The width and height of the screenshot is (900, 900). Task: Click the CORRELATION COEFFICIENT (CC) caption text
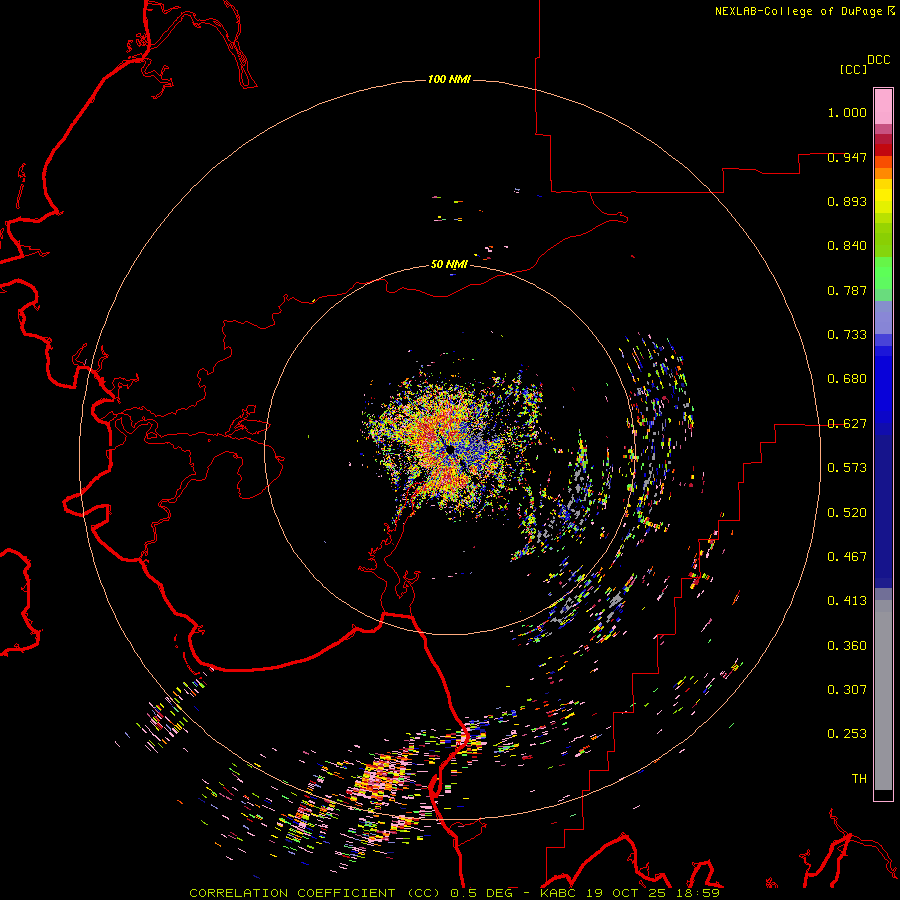click(x=315, y=893)
